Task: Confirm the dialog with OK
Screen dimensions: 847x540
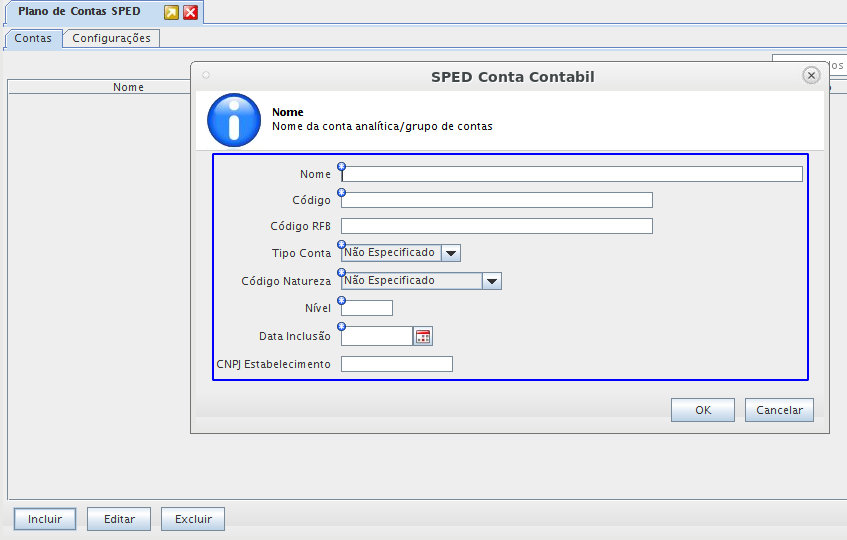Action: [x=703, y=410]
